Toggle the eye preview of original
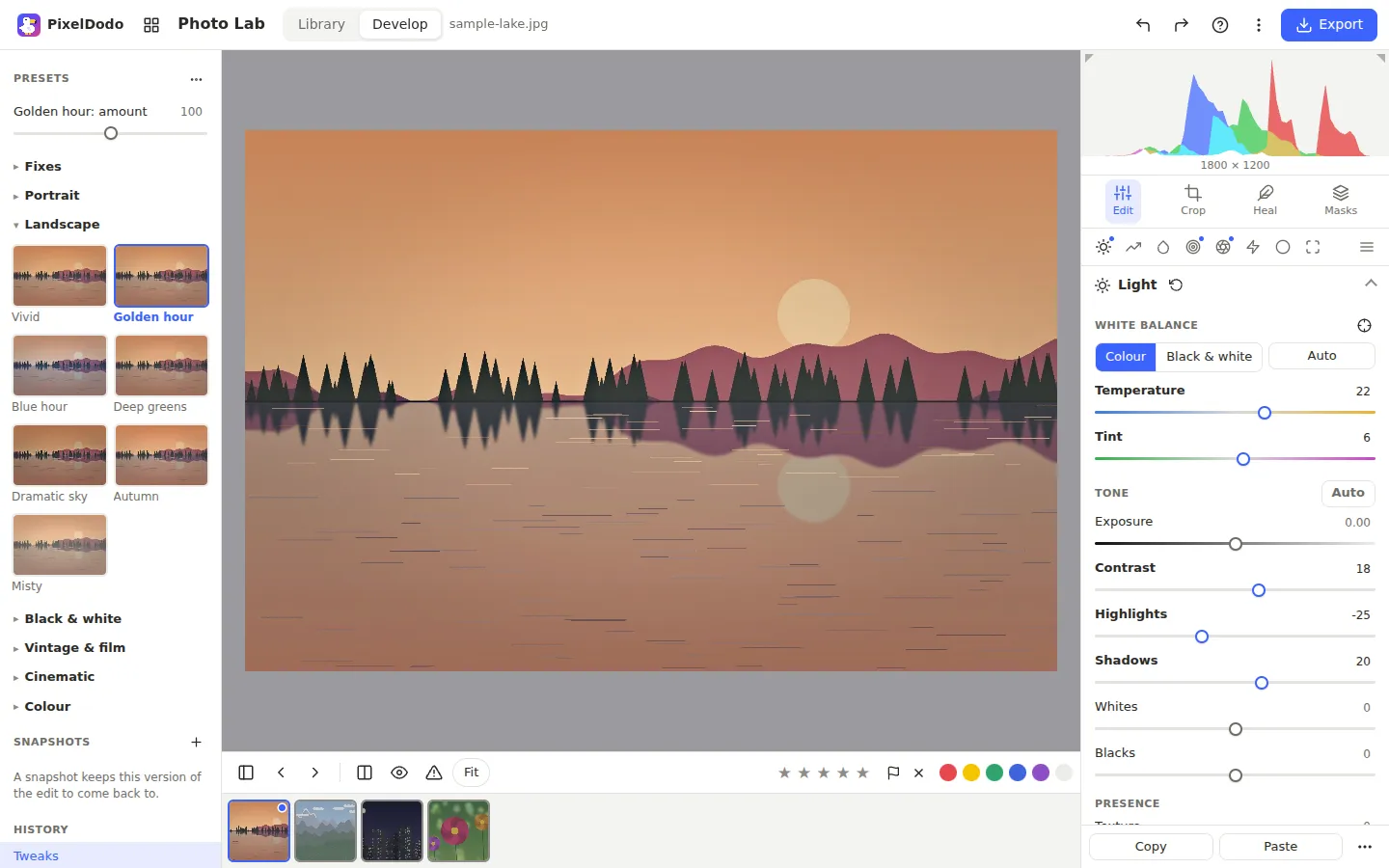Screen dimensions: 1389x868 point(399,773)
